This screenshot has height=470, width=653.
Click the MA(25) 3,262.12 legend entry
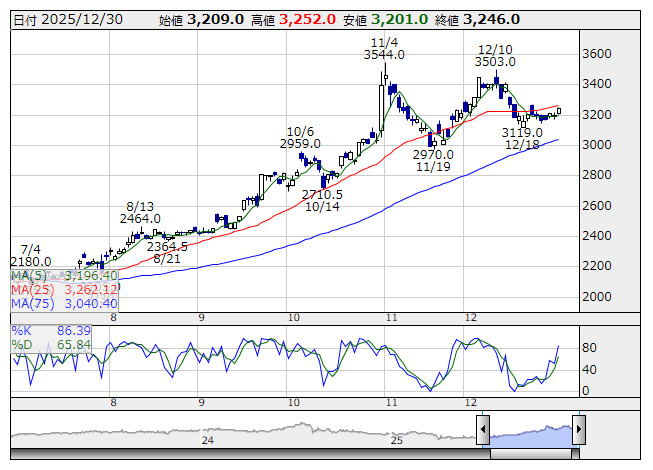click(64, 289)
